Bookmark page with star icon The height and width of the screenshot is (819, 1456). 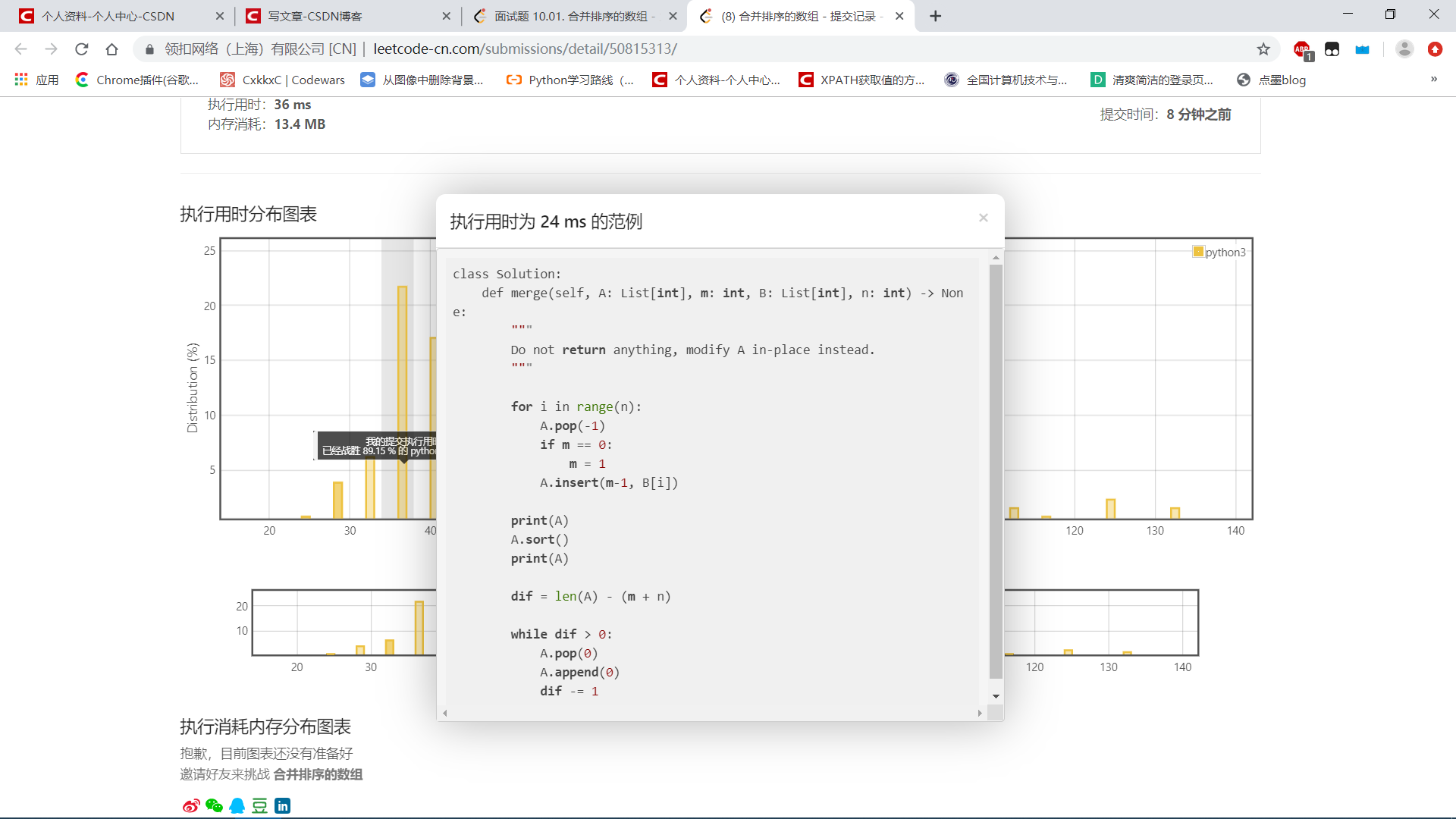(1263, 49)
